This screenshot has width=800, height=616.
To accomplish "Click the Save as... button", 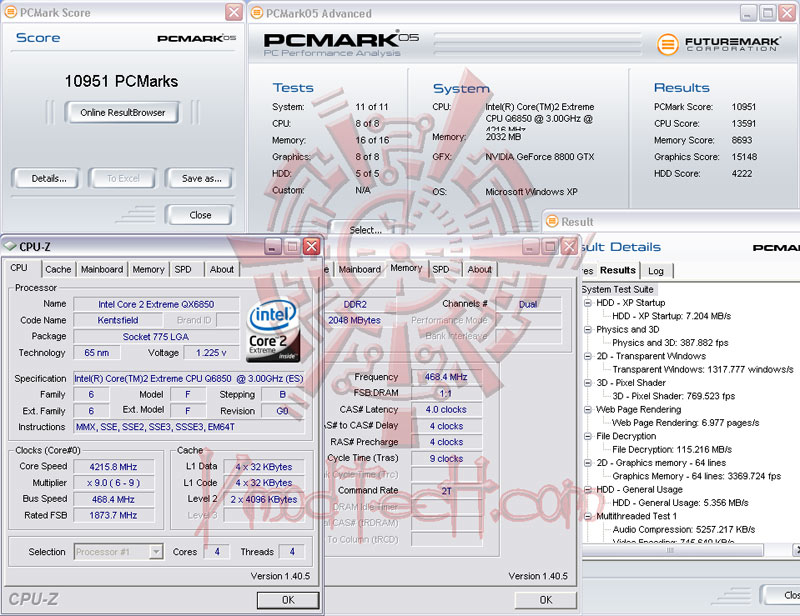I will tap(200, 179).
